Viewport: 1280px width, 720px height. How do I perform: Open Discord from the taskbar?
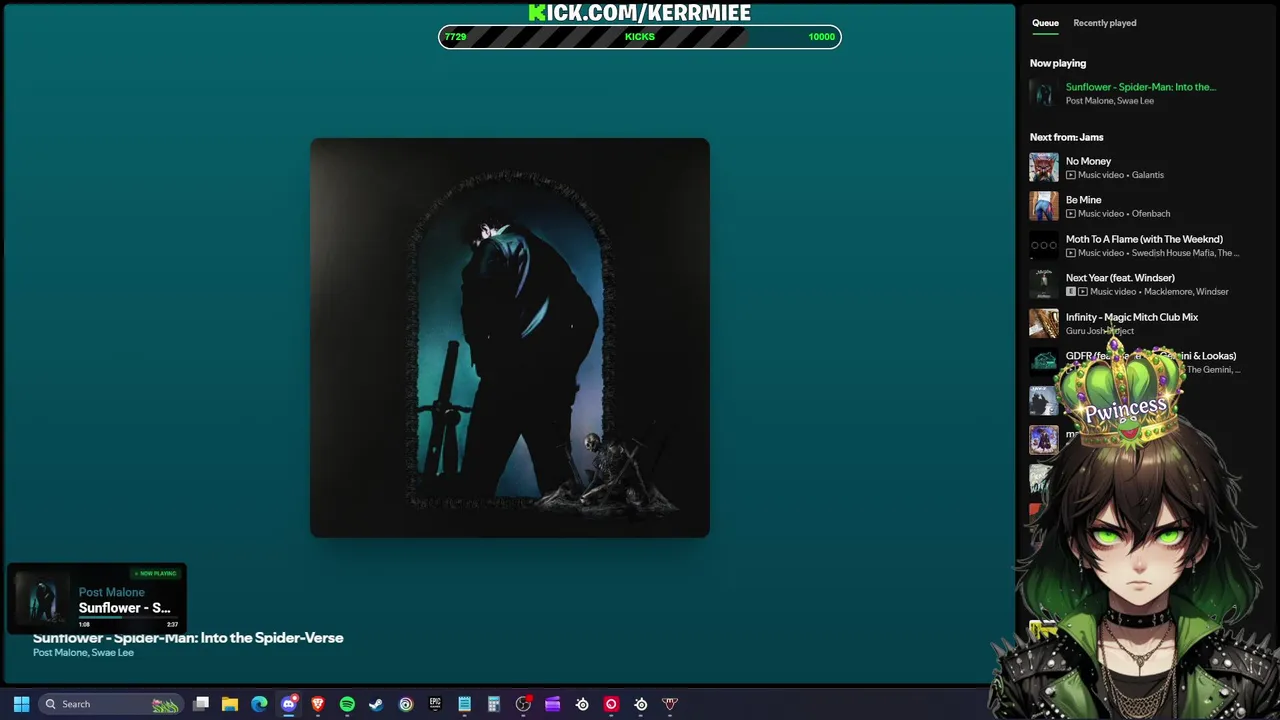289,704
